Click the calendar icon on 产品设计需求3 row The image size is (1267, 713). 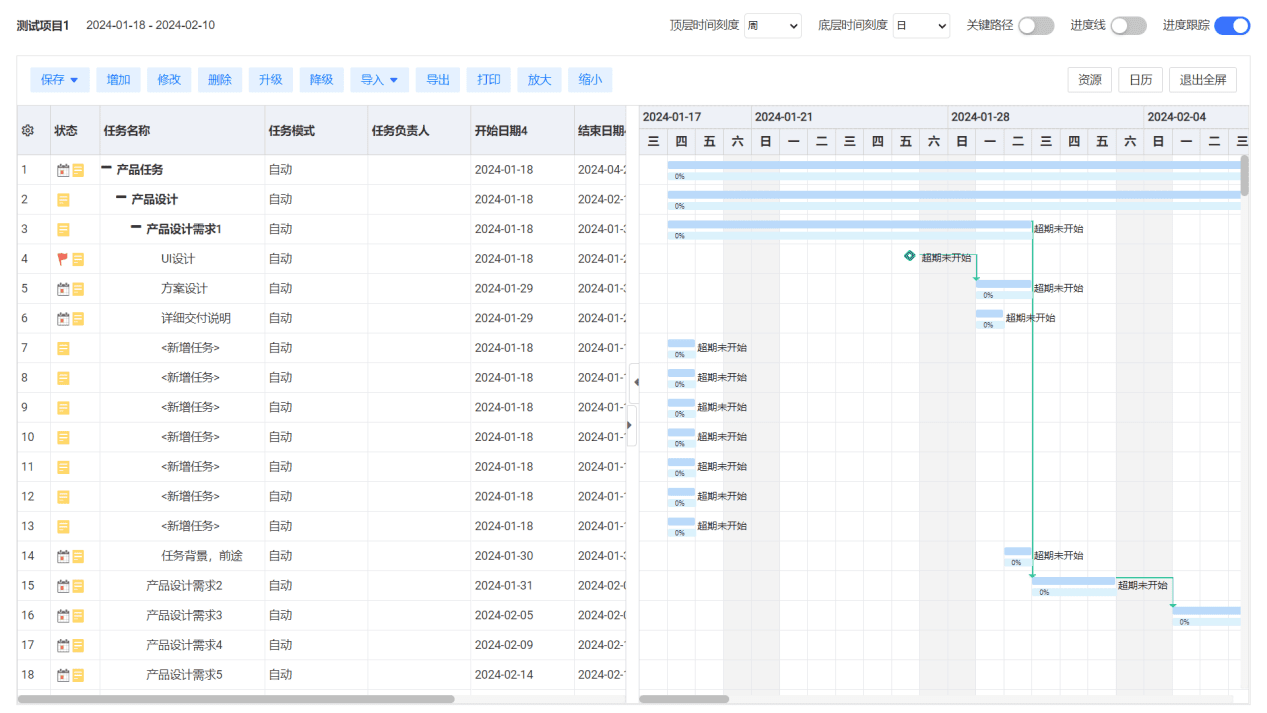[x=63, y=616]
